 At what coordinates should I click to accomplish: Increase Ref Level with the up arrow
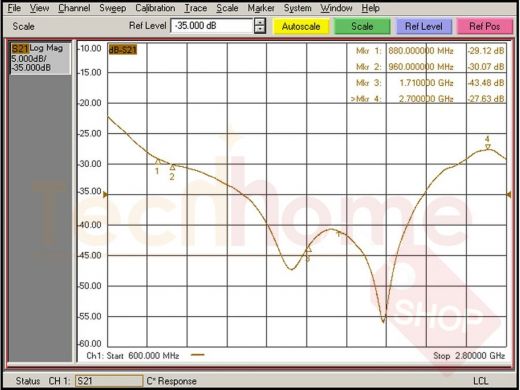coord(260,22)
